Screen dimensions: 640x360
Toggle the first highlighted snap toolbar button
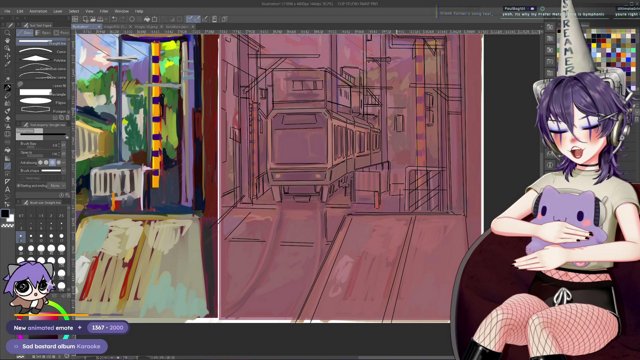190,19
